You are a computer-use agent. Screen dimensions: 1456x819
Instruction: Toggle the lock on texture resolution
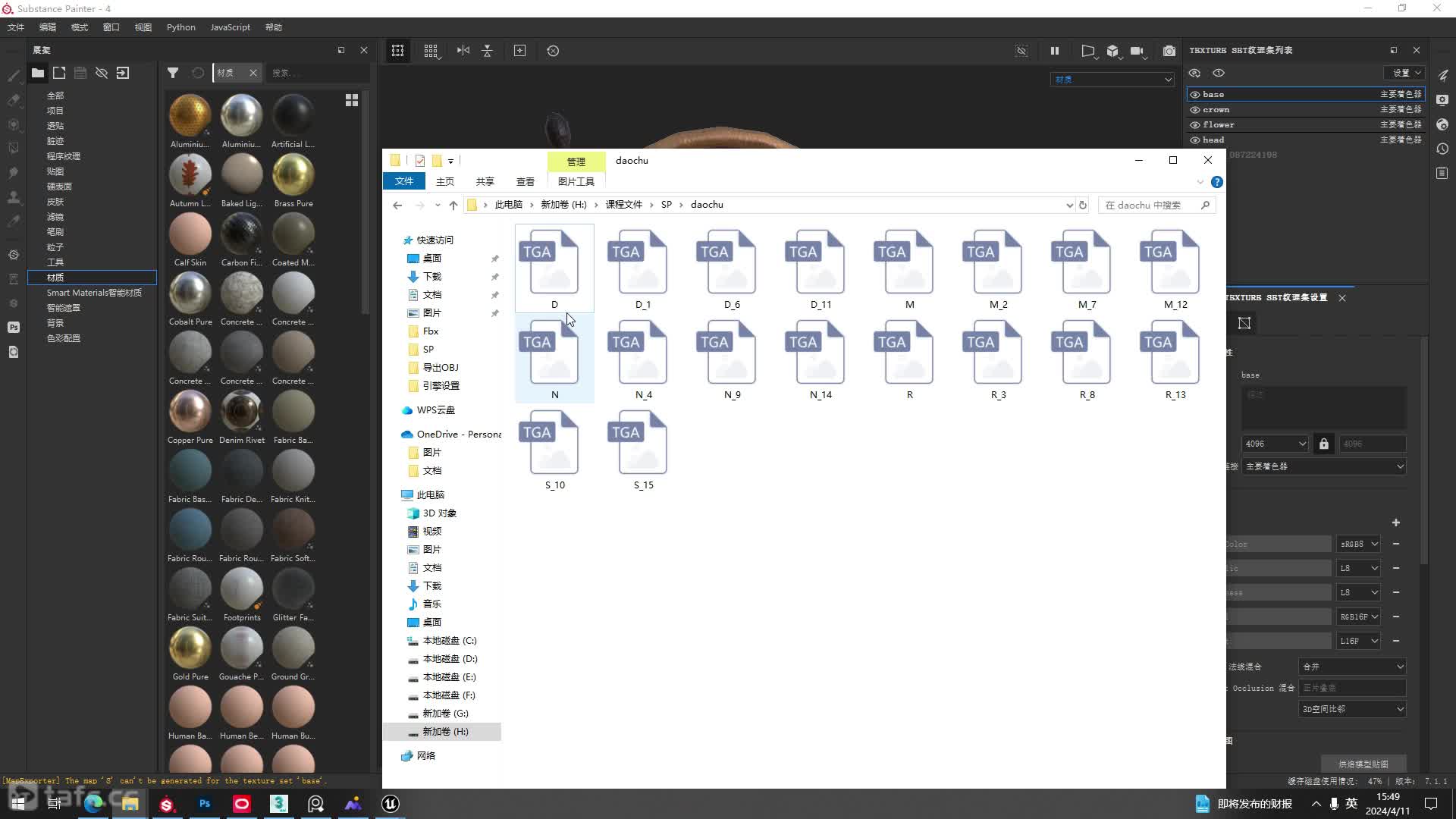(1324, 444)
